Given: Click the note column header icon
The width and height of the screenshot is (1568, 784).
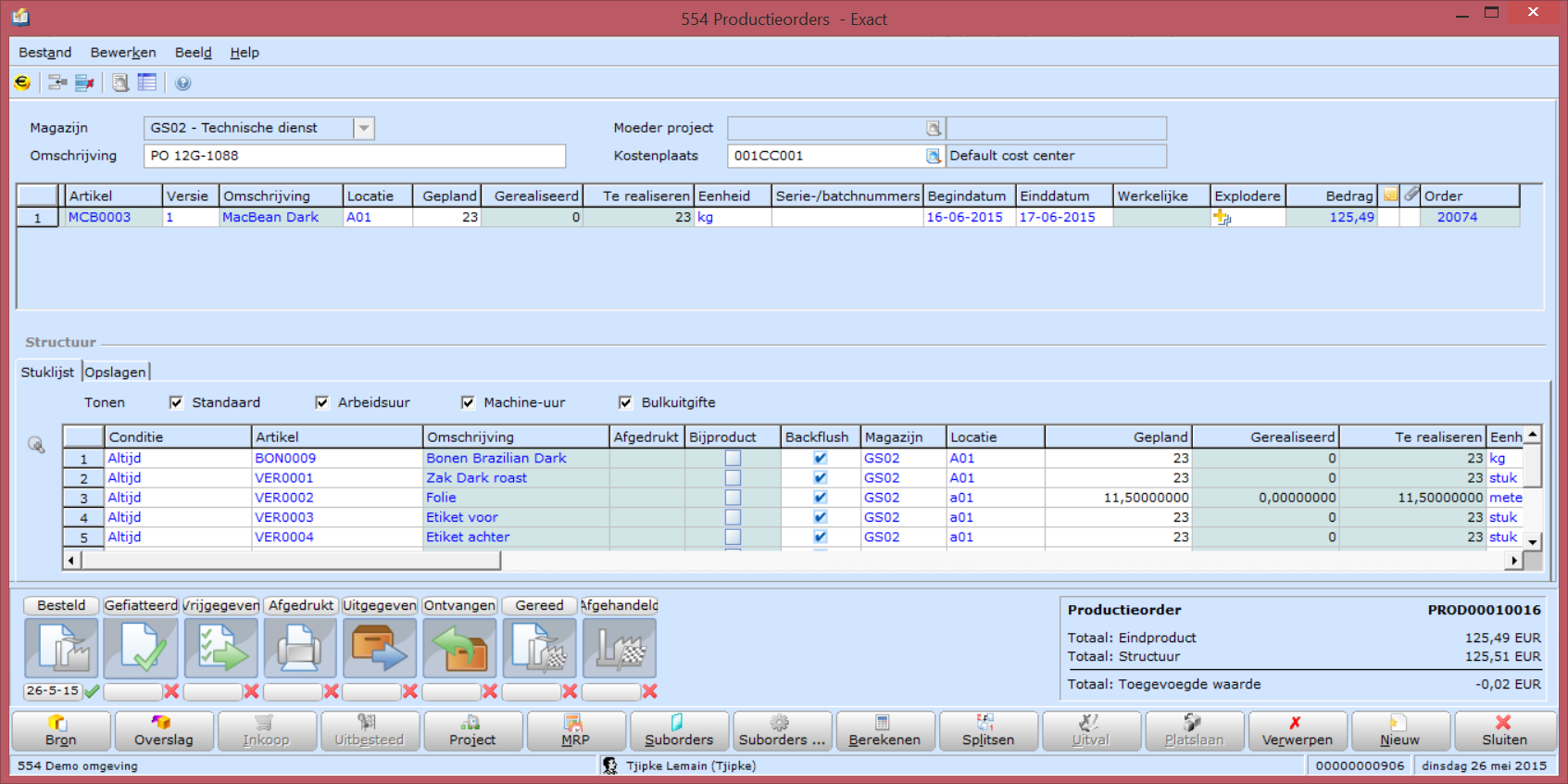Looking at the screenshot, I should [x=1390, y=195].
